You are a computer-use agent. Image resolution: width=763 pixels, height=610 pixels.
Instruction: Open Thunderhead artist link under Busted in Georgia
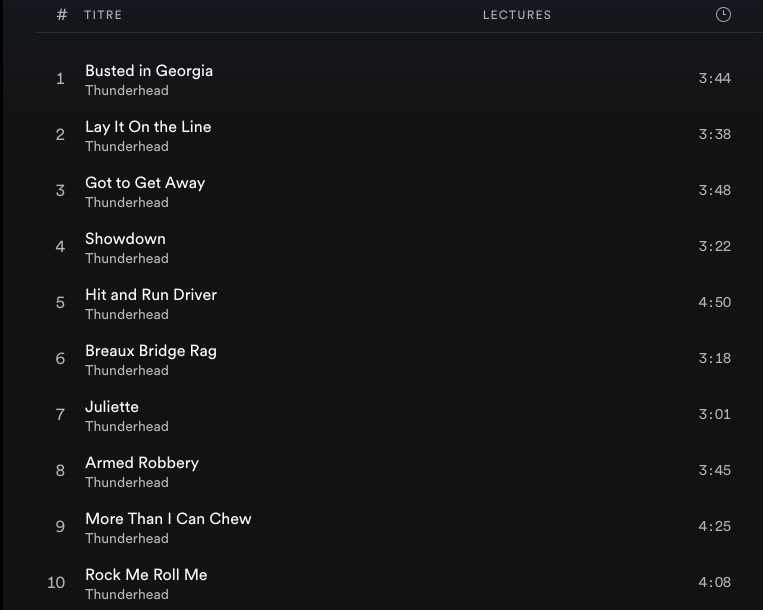[x=127, y=90]
